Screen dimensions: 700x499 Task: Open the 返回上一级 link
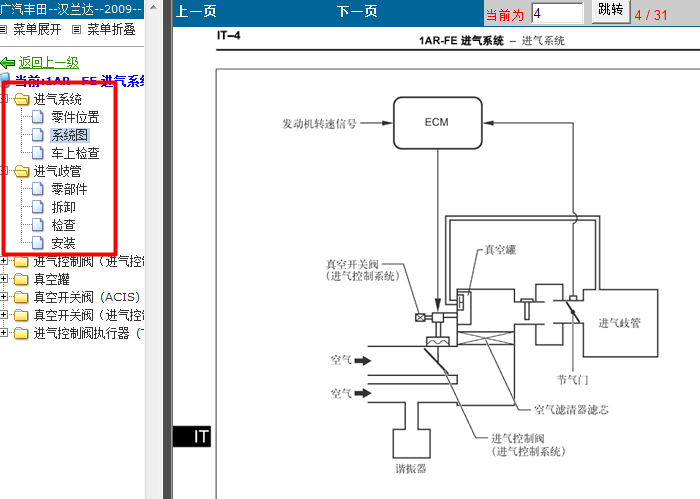pyautogui.click(x=49, y=62)
